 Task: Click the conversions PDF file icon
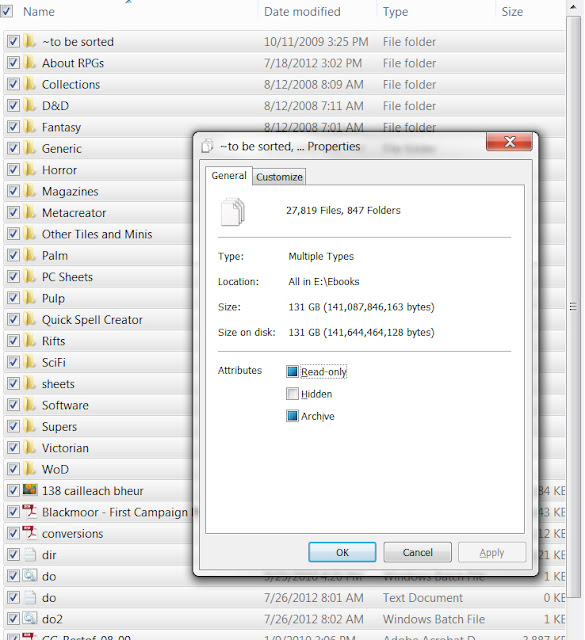[29, 533]
